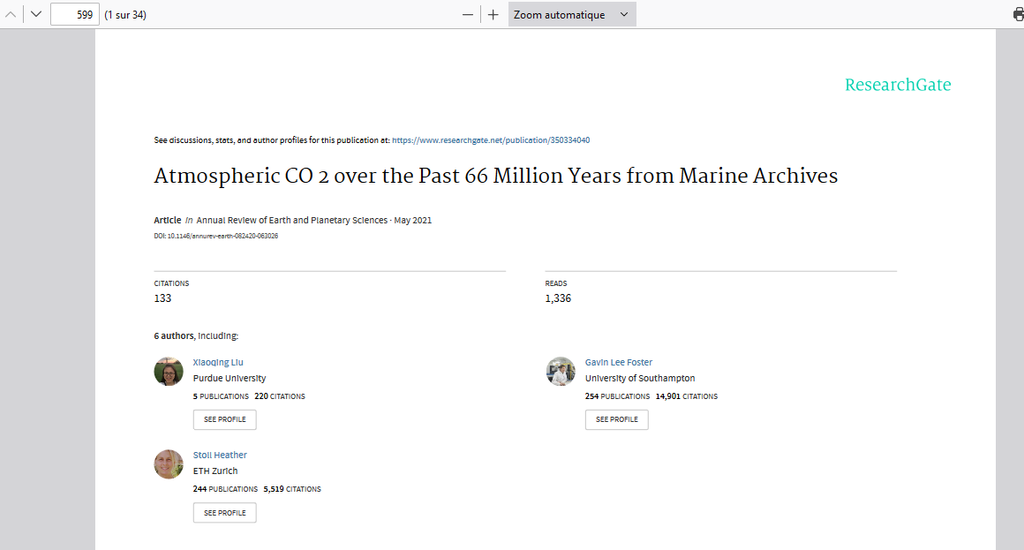Screen dimensions: 1024x550
Task: Click the print icon in toolbar
Action: click(1018, 15)
